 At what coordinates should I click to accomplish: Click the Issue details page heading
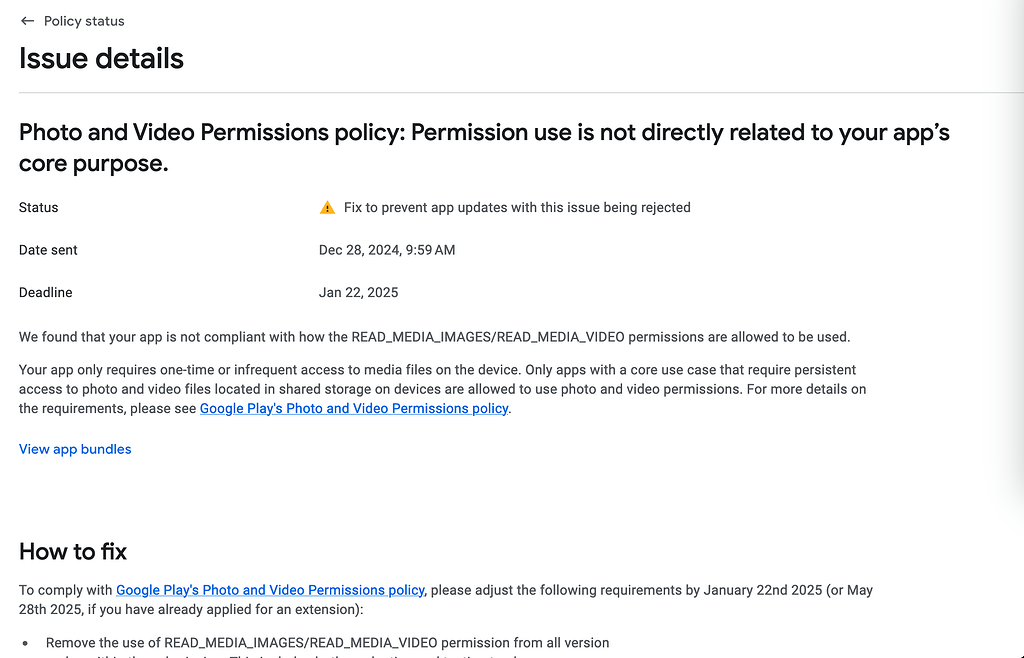coord(100,59)
